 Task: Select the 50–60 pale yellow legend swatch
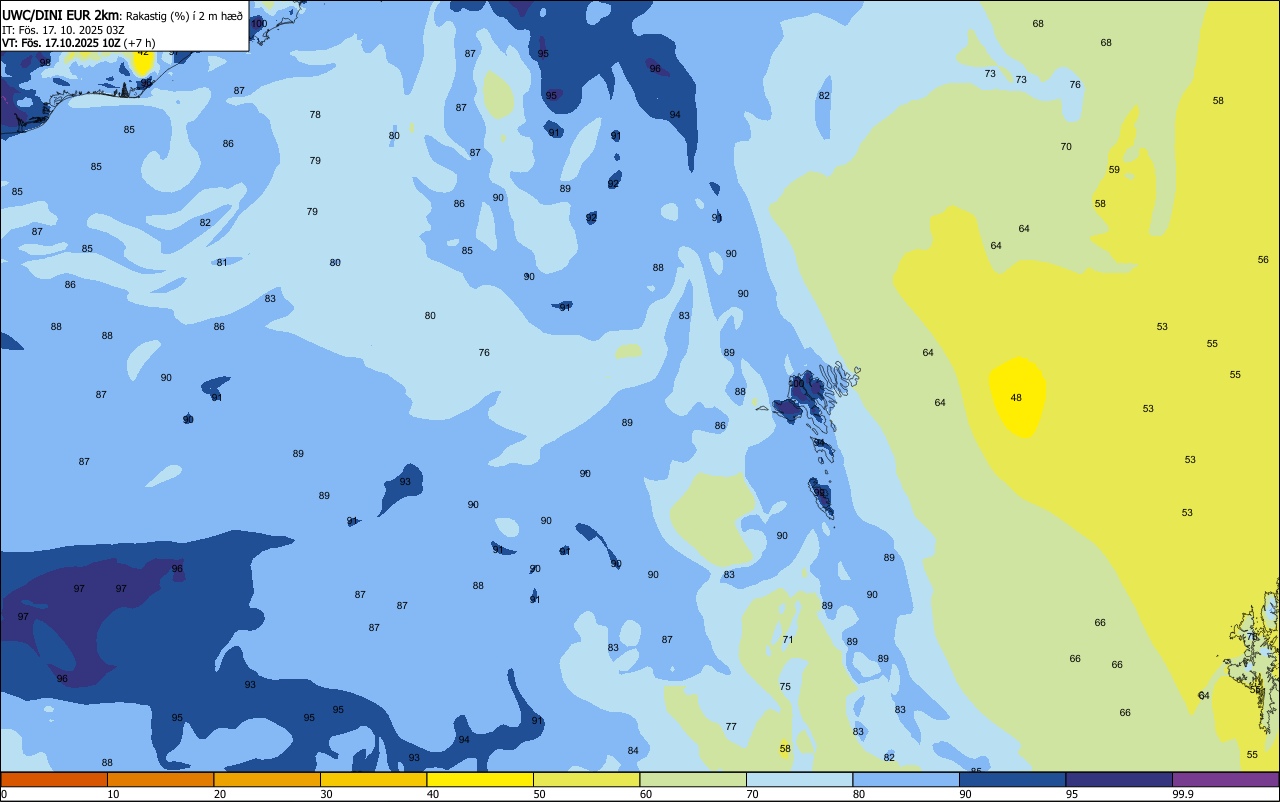pyautogui.click(x=586, y=779)
